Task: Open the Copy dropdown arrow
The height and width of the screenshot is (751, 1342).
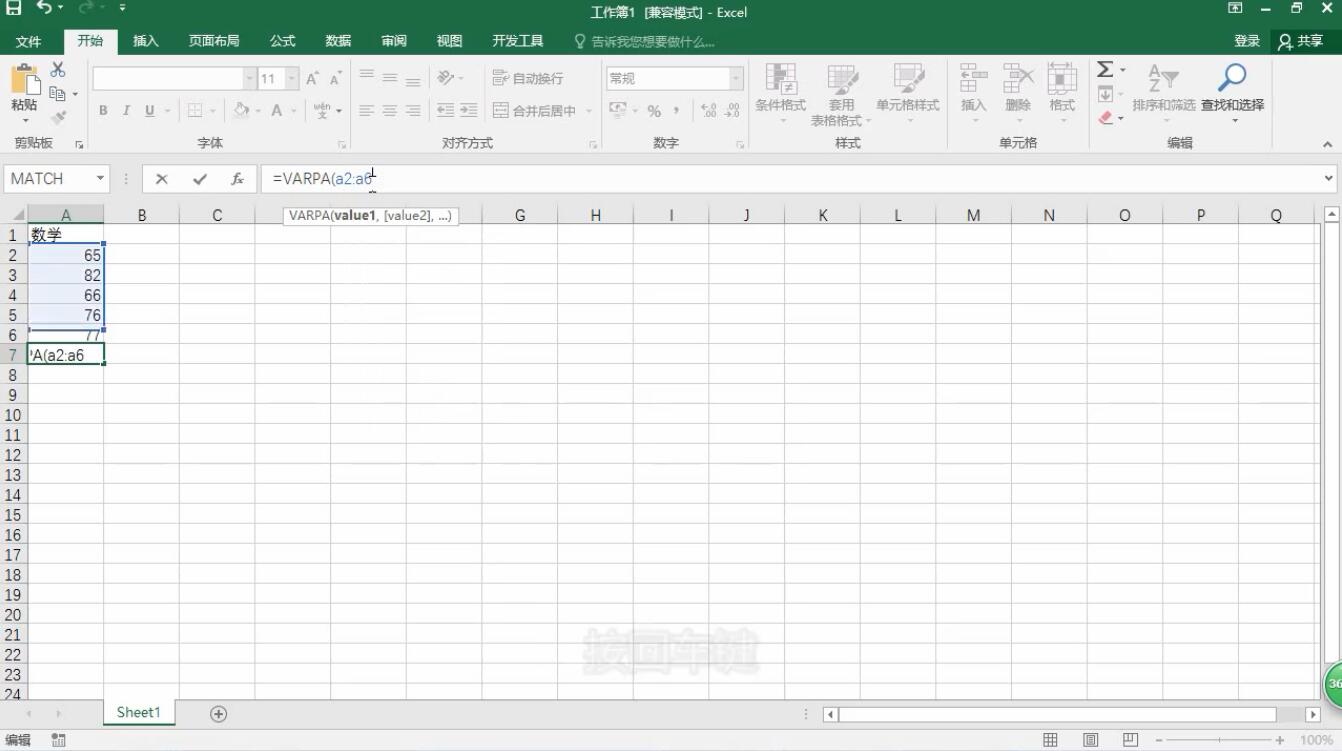Action: (x=75, y=94)
